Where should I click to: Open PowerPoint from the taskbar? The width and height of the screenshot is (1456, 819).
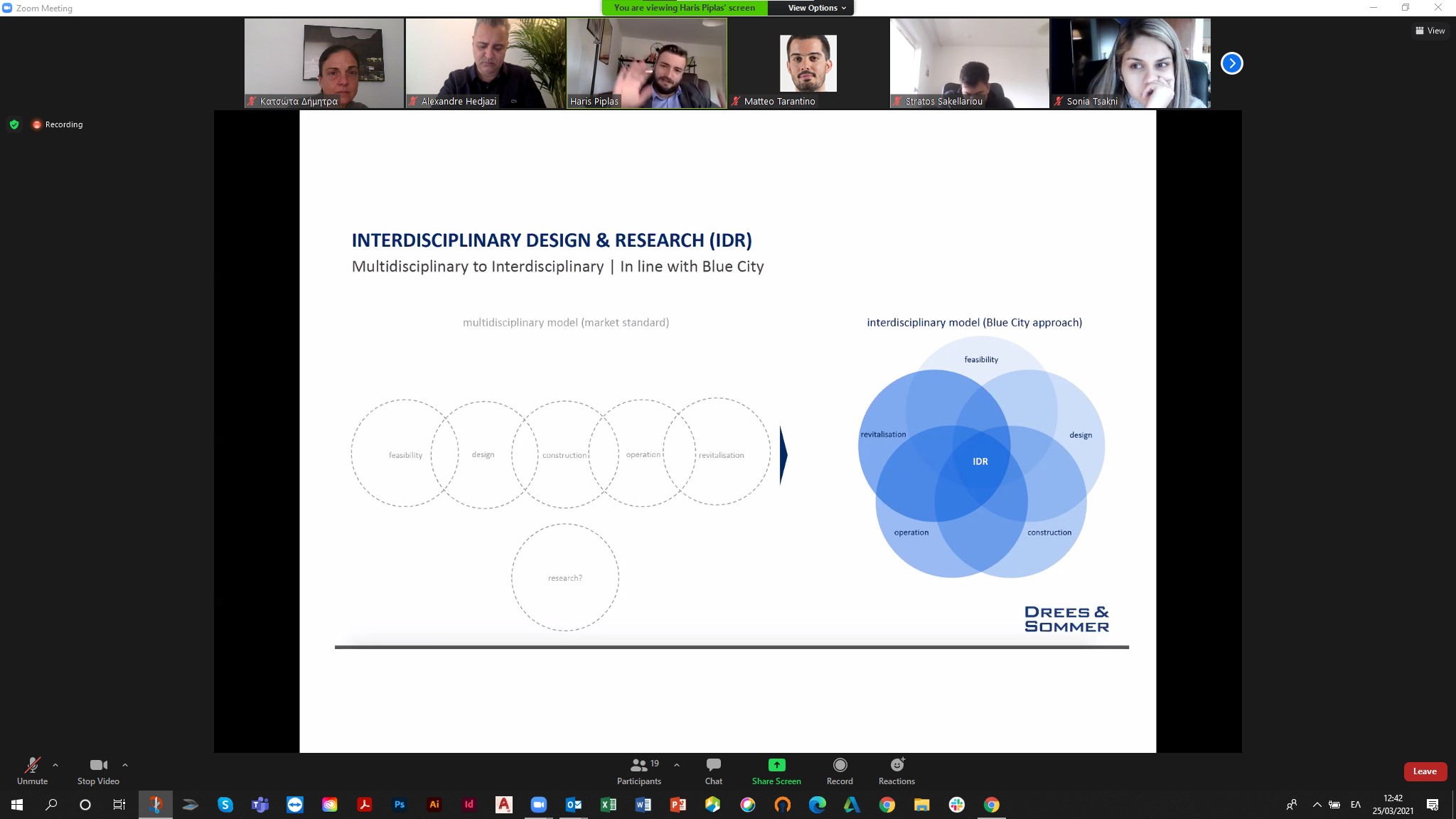(x=678, y=805)
